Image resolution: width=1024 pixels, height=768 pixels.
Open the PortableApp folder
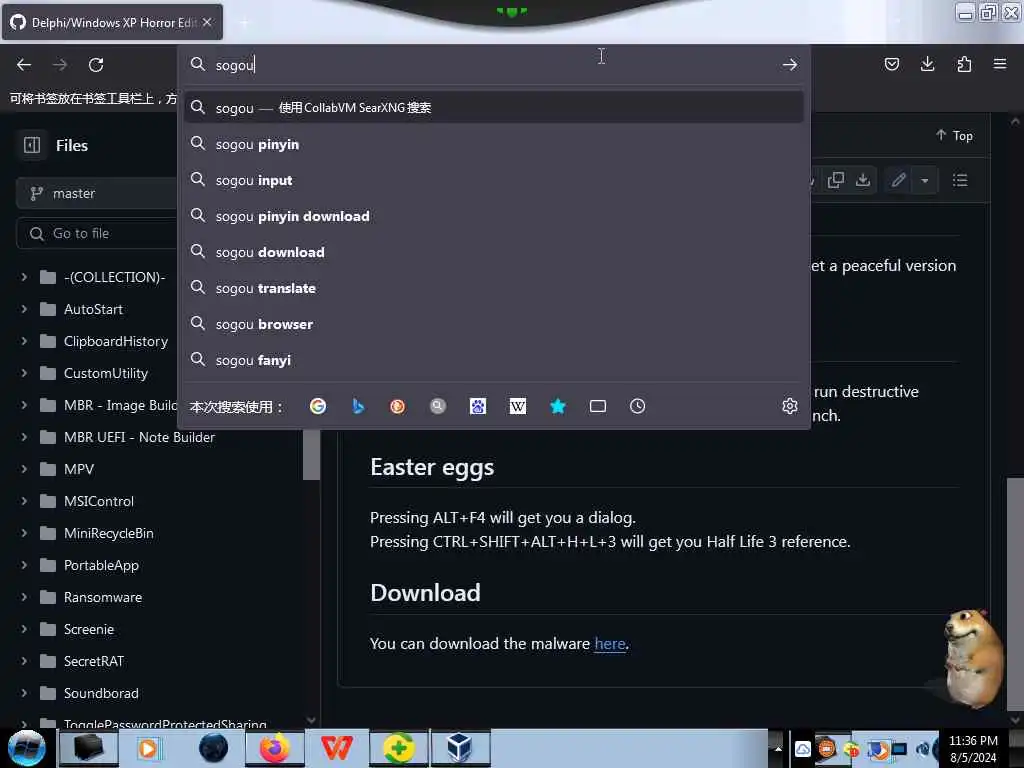click(101, 565)
